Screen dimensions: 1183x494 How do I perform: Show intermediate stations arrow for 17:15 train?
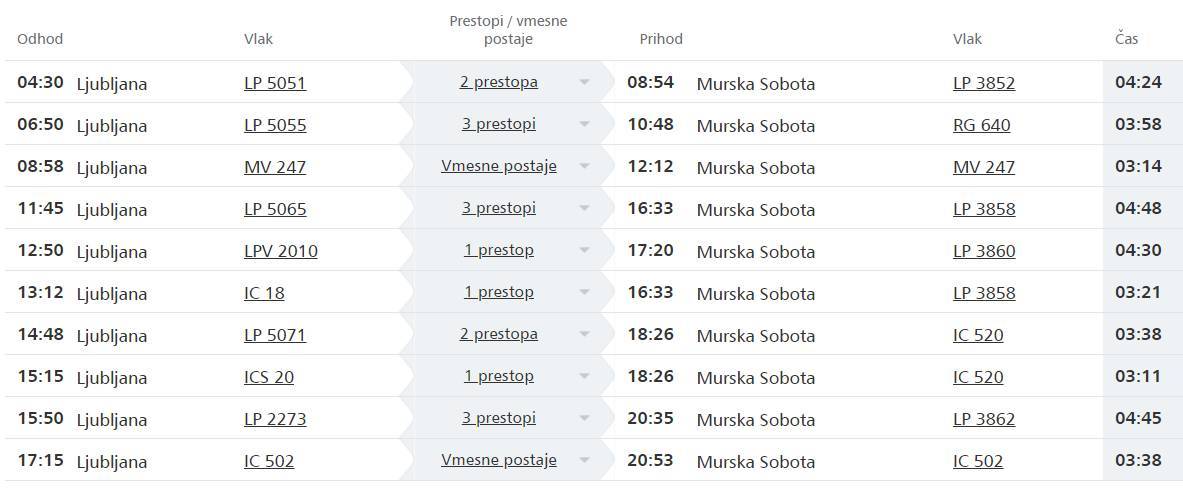click(x=584, y=461)
